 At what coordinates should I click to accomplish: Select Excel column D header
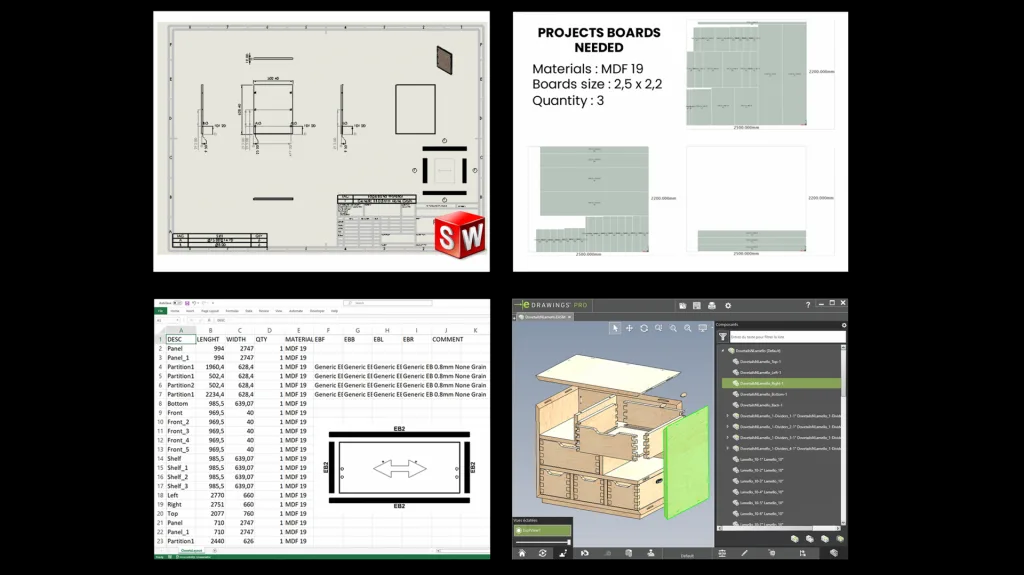coord(269,331)
